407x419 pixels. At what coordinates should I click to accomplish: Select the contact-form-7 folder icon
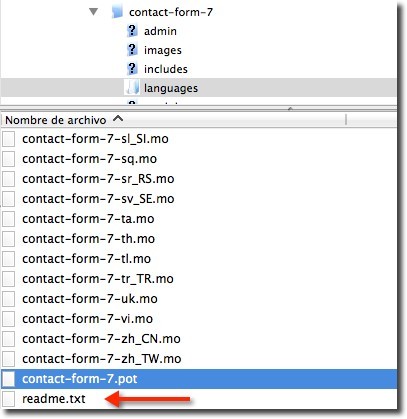click(117, 12)
